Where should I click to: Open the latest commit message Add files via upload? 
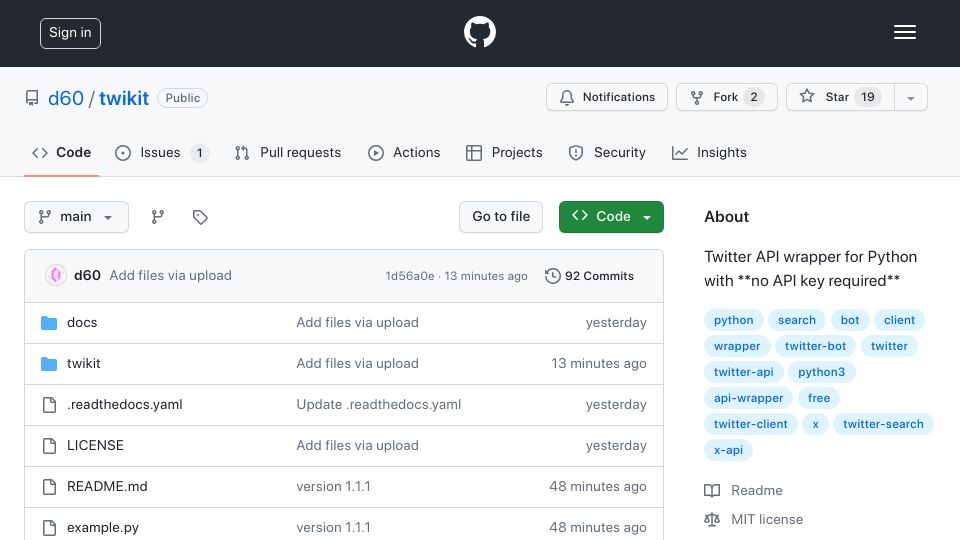click(170, 276)
